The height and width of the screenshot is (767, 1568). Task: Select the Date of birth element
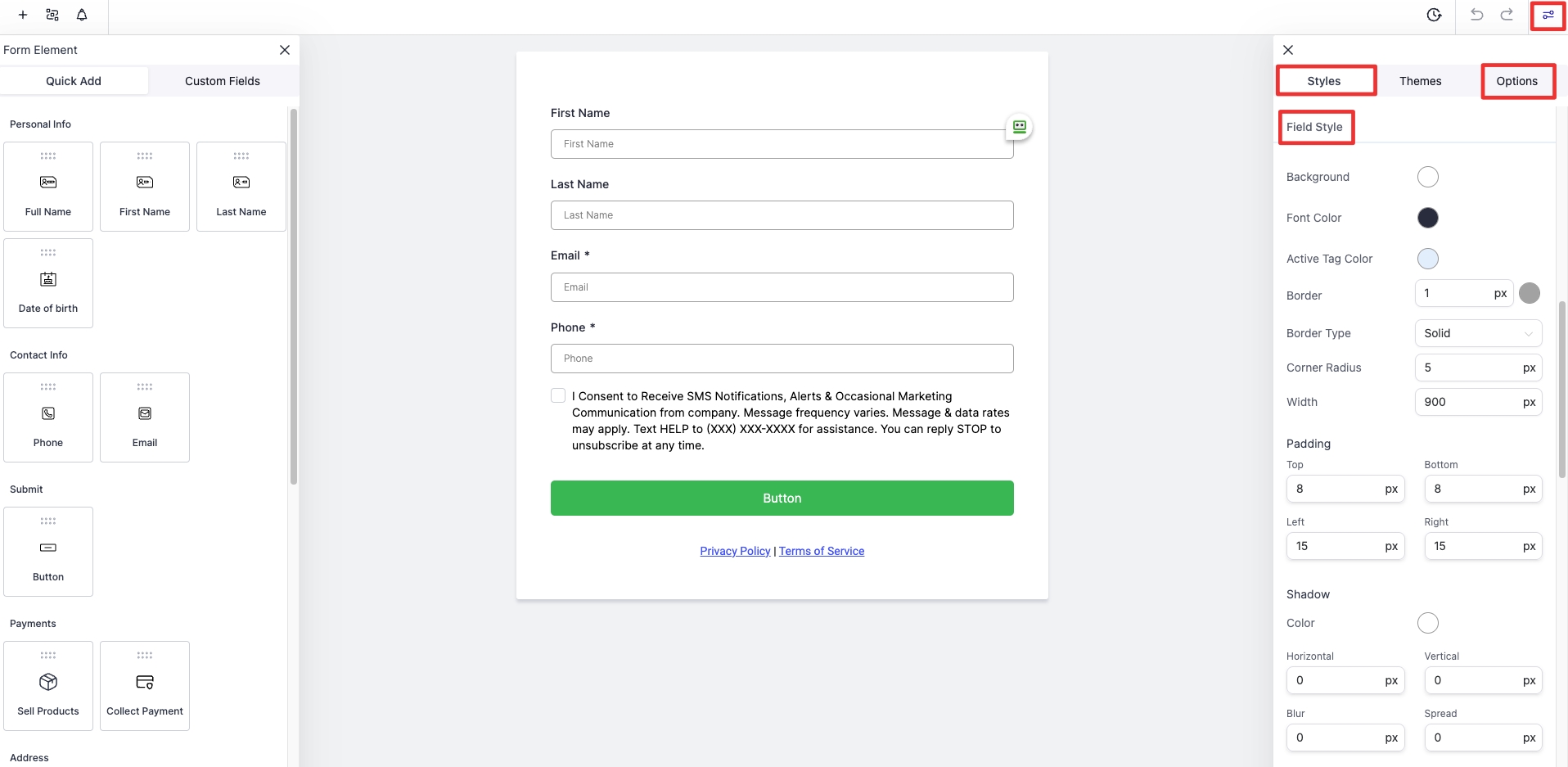pyautogui.click(x=48, y=283)
